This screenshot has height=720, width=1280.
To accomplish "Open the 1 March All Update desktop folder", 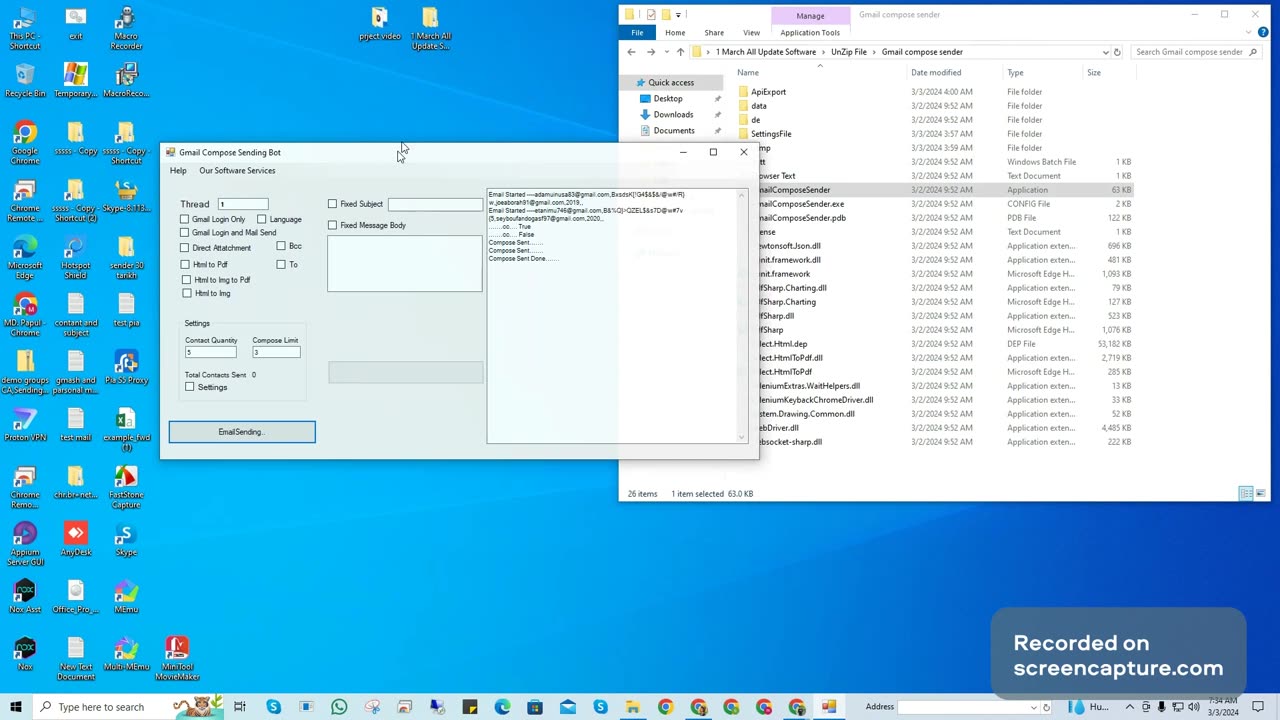I will 430,28.
